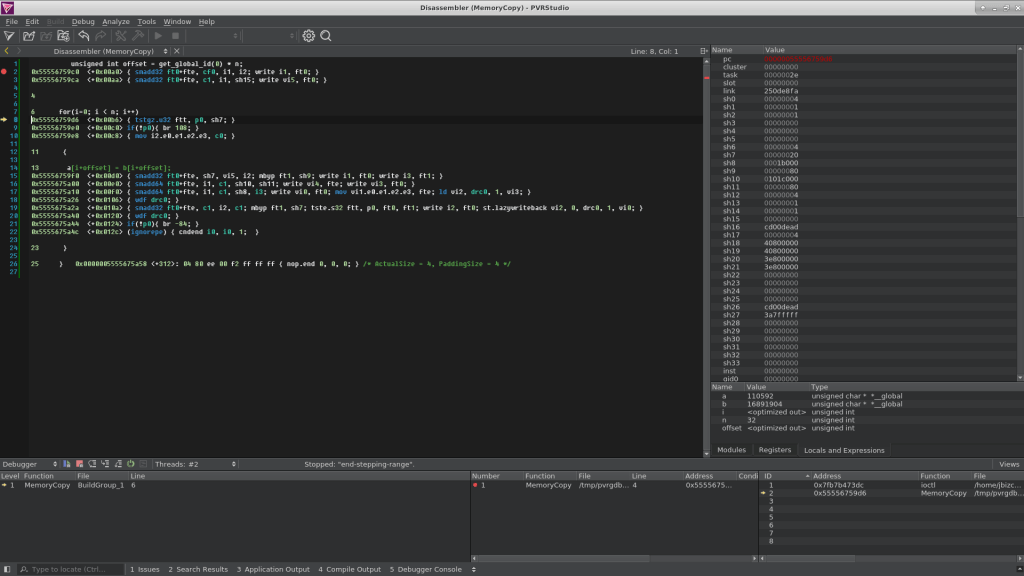1024x576 pixels.
Task: Click the Line: 8, Col: 1 indicator
Action: [654, 51]
